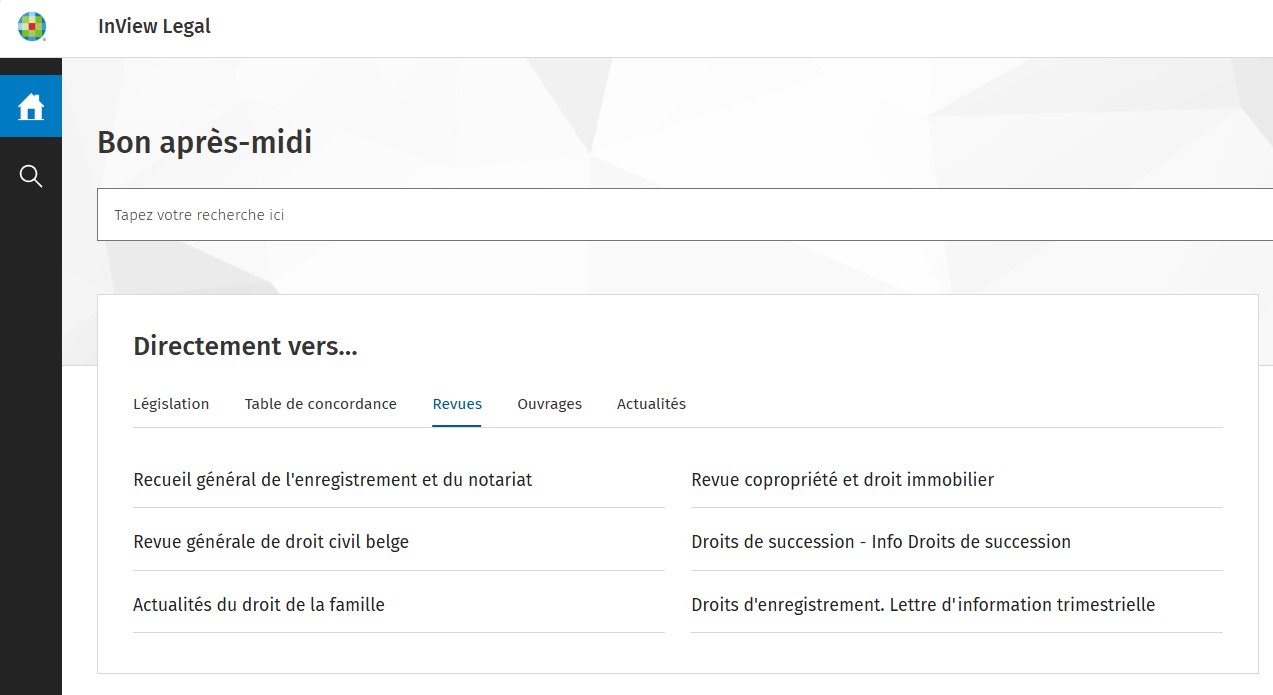Open Revue copropriété et droit immobilier
This screenshot has height=695, width=1273.
842,480
